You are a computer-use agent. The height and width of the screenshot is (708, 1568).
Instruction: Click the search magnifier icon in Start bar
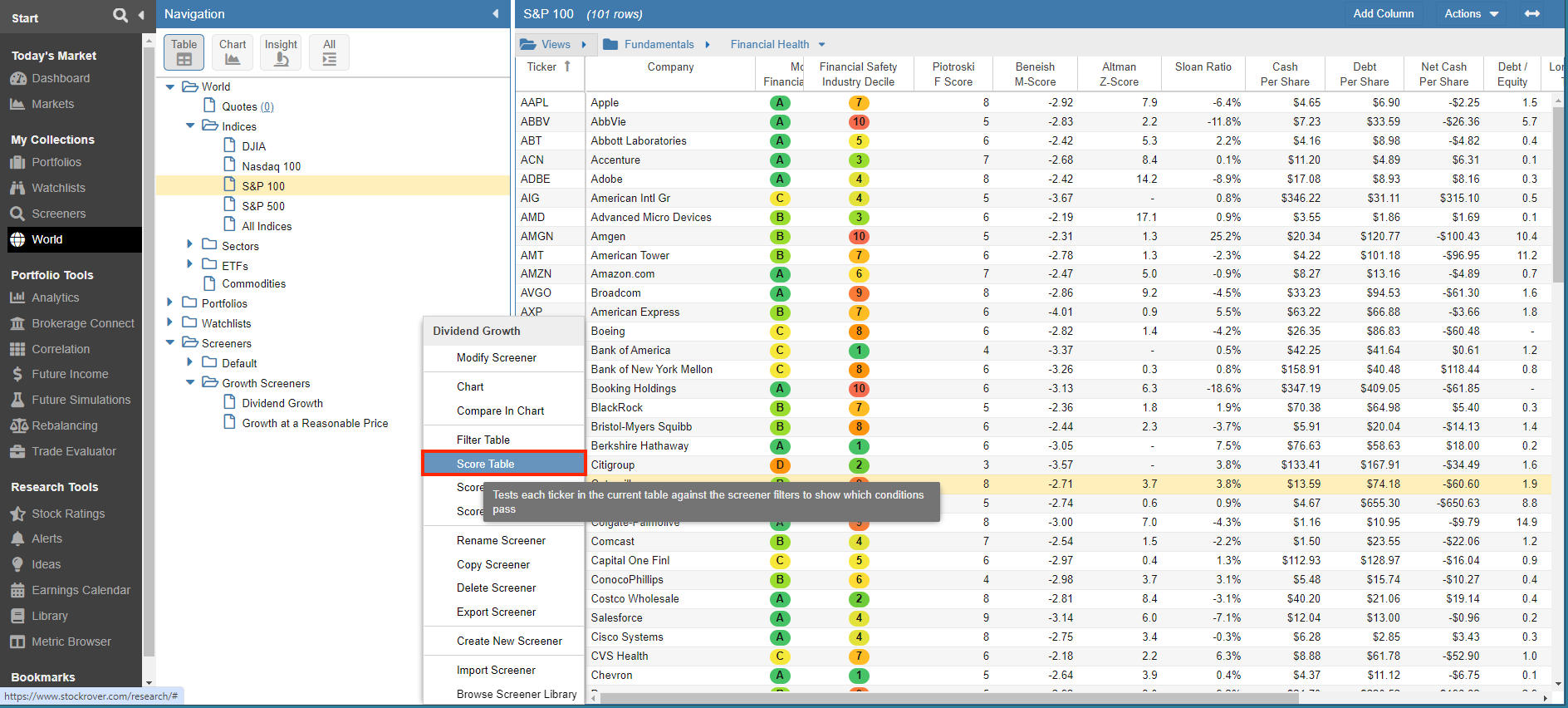(120, 15)
